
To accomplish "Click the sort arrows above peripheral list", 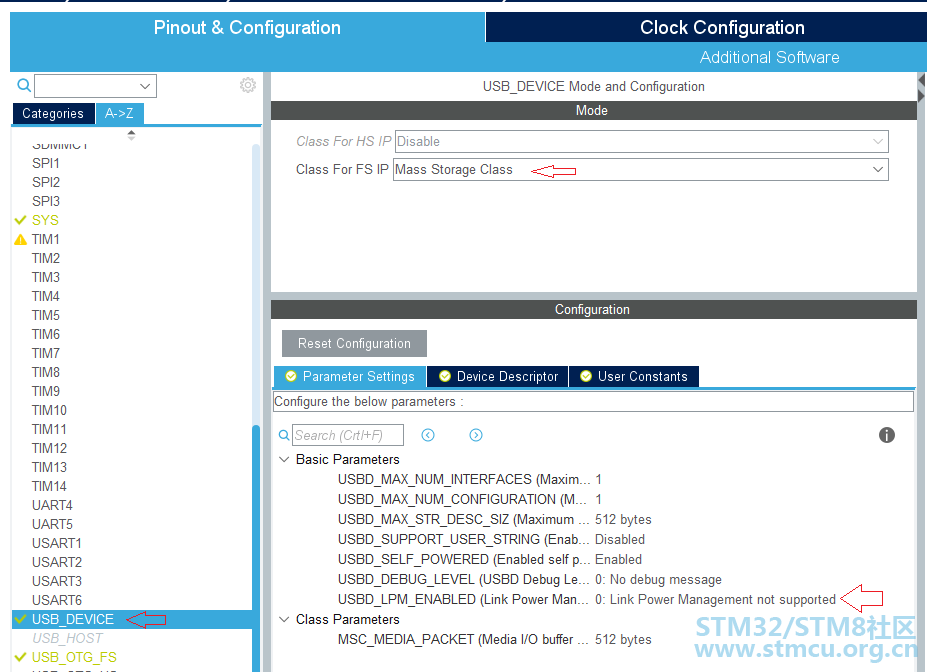I will [131, 135].
